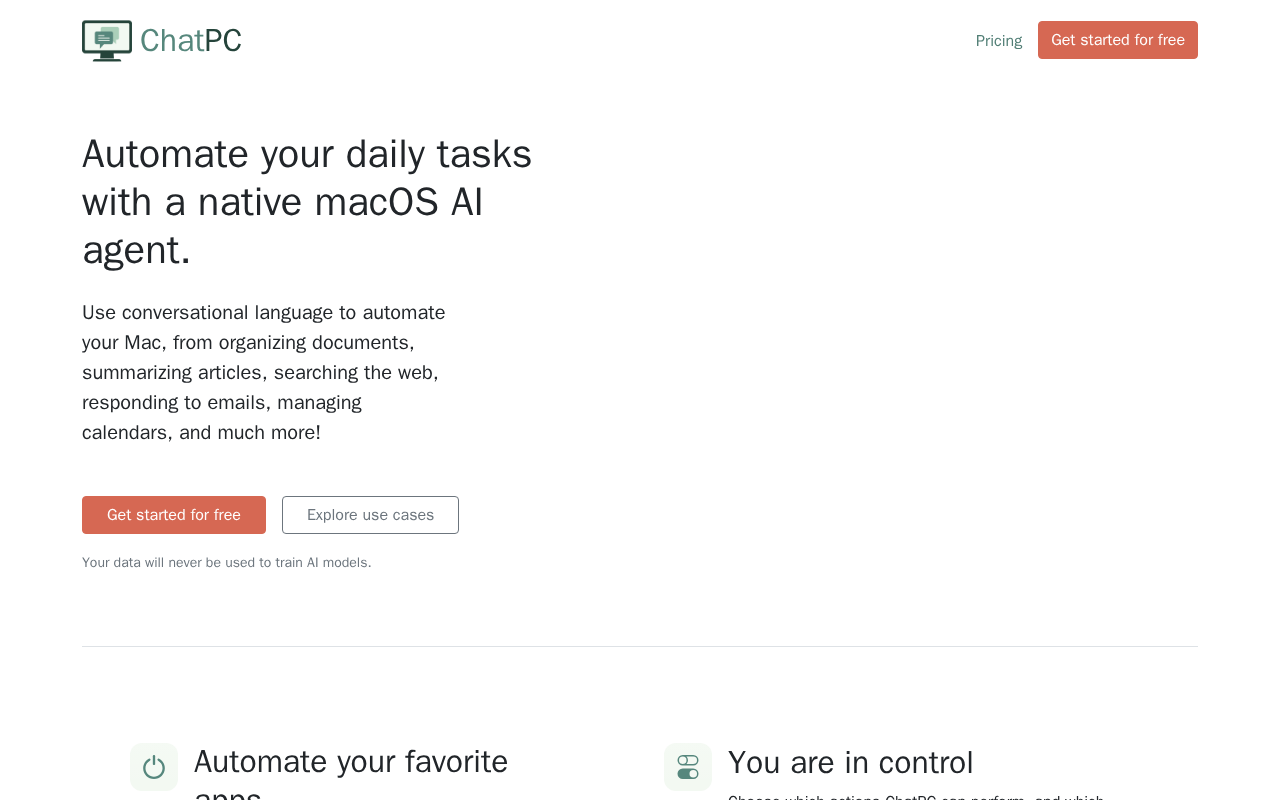
Task: Click the green Chat part of the logo text
Action: pyautogui.click(x=172, y=41)
